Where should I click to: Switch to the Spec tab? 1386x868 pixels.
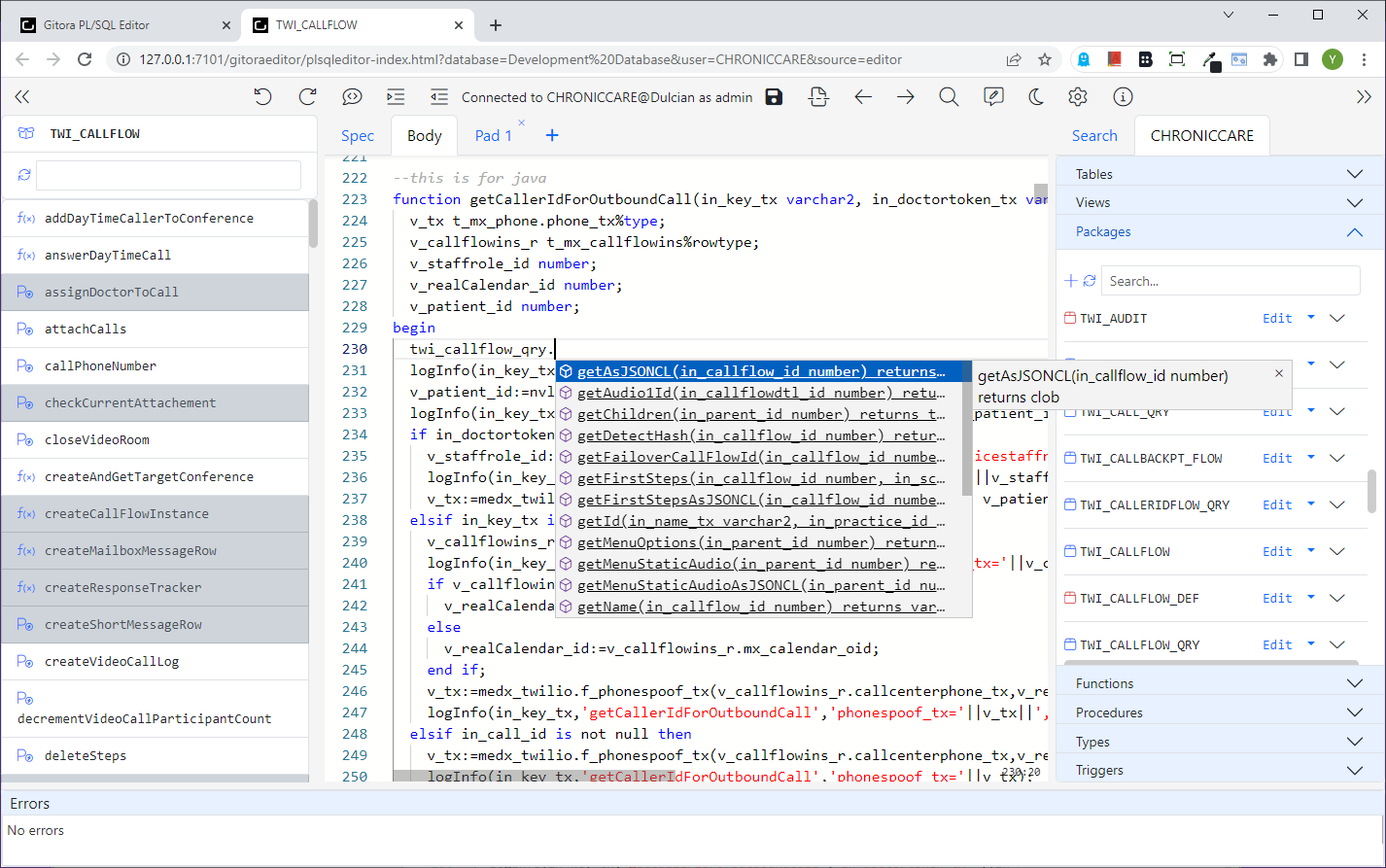click(358, 135)
